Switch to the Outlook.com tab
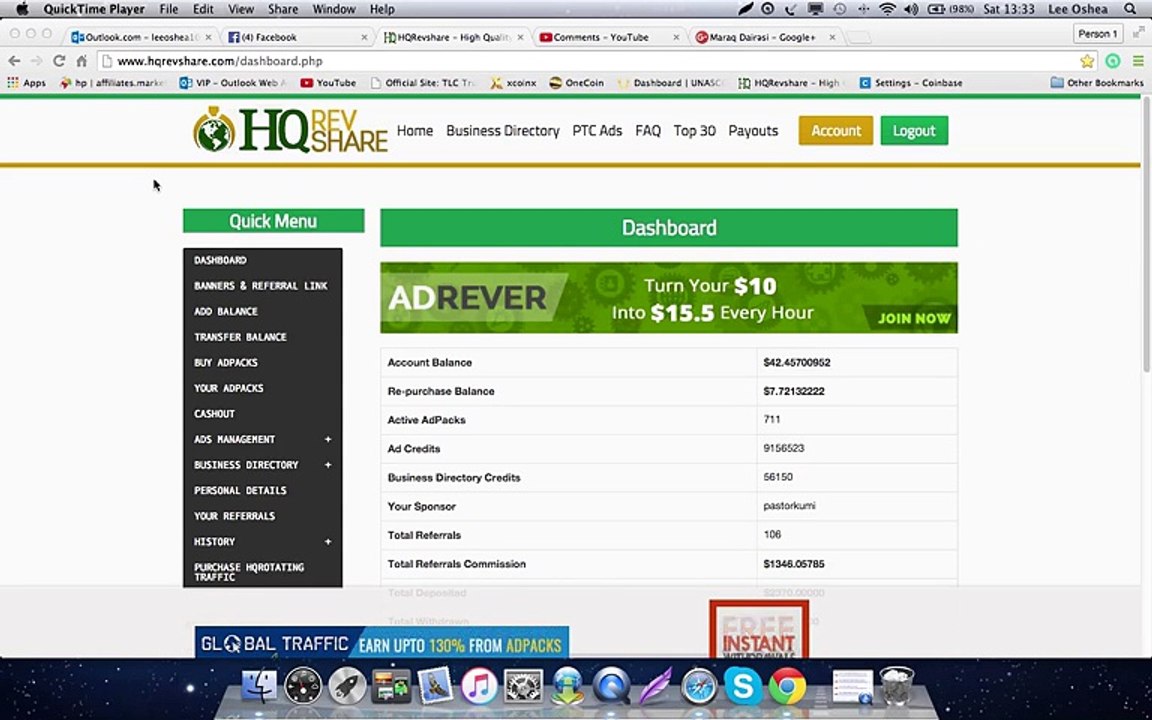The height and width of the screenshot is (720, 1152). 140,37
